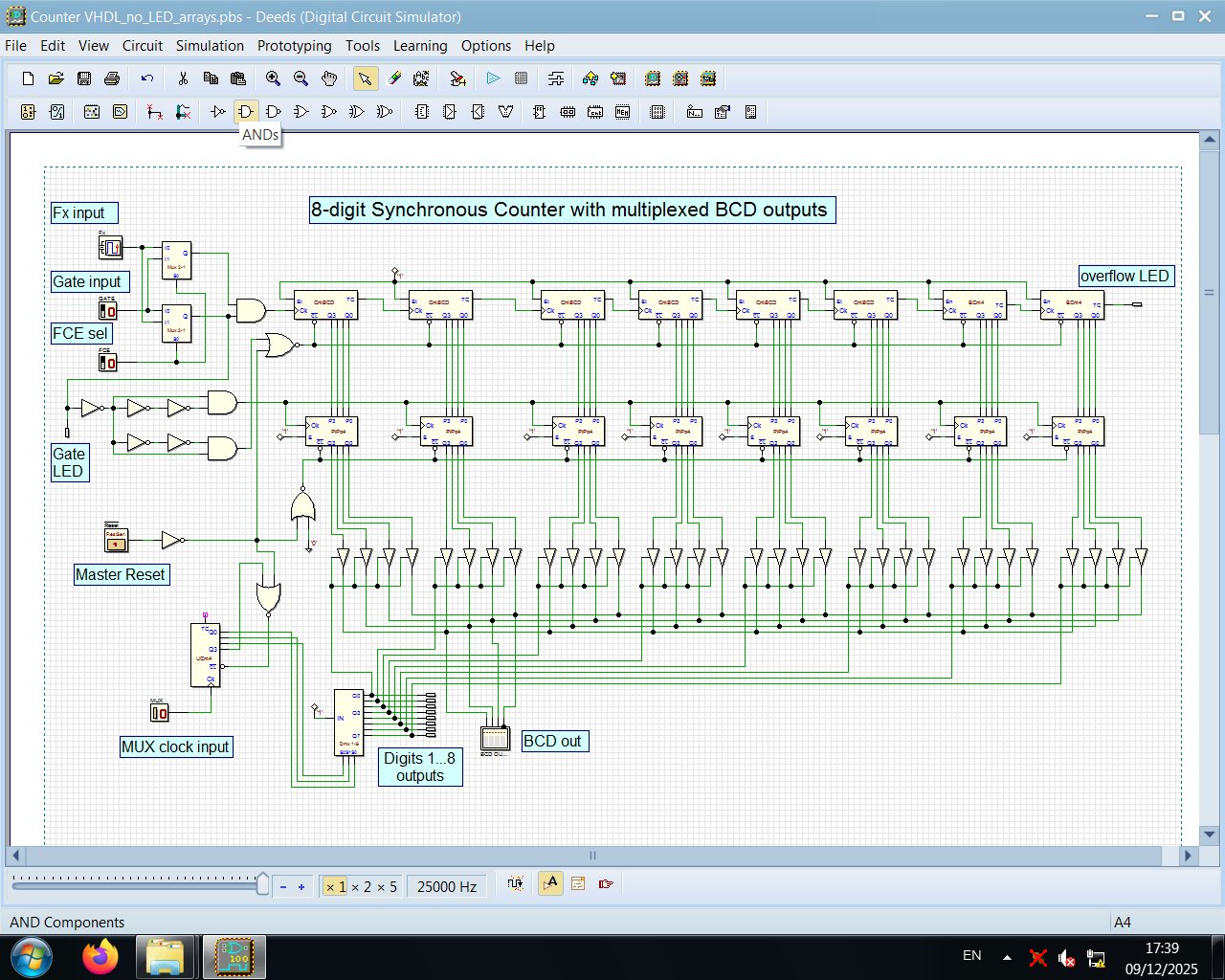Toggle the Gate input switch
Screen dimensions: 1225x980
108,309
